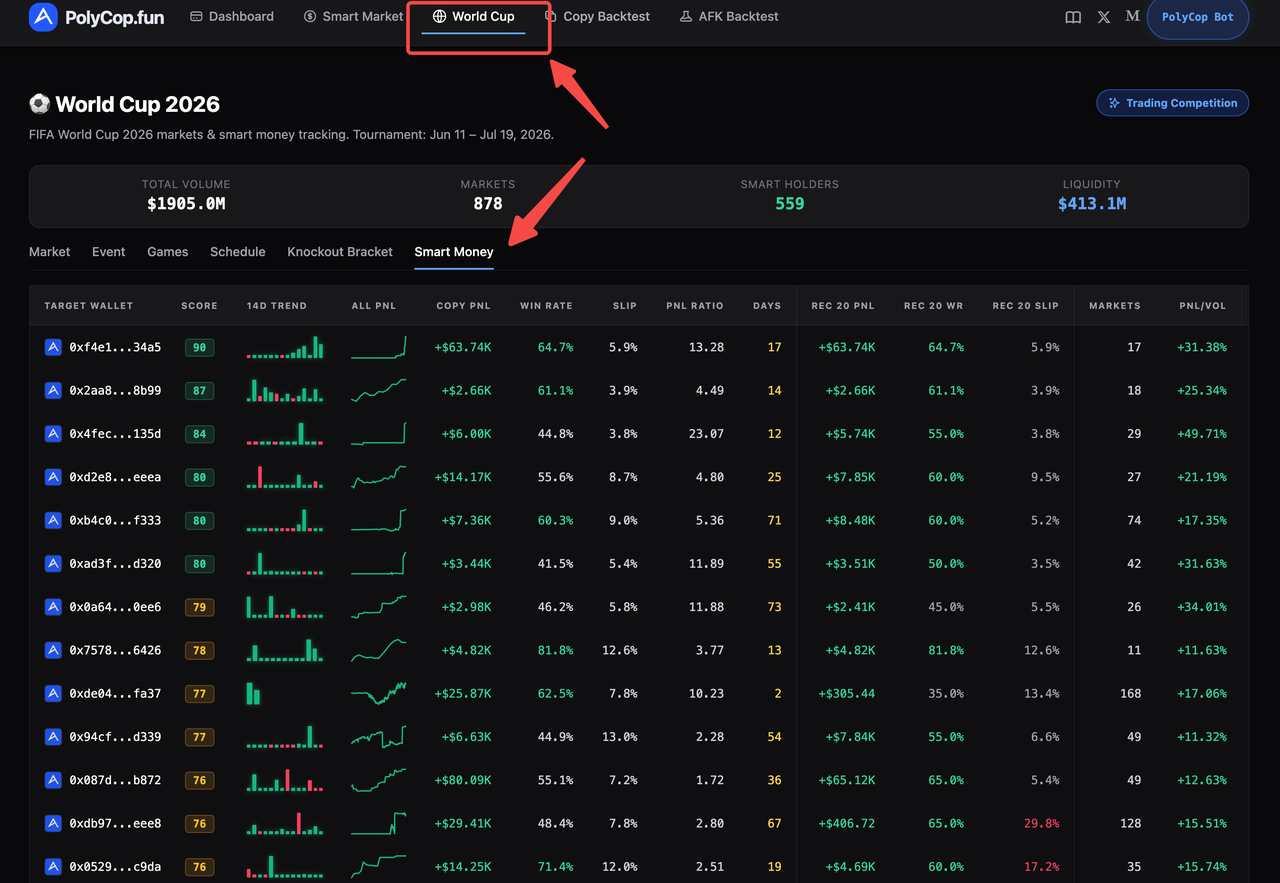
Task: Click All PNL sparkline for 0xde04...fa37
Action: pos(379,693)
